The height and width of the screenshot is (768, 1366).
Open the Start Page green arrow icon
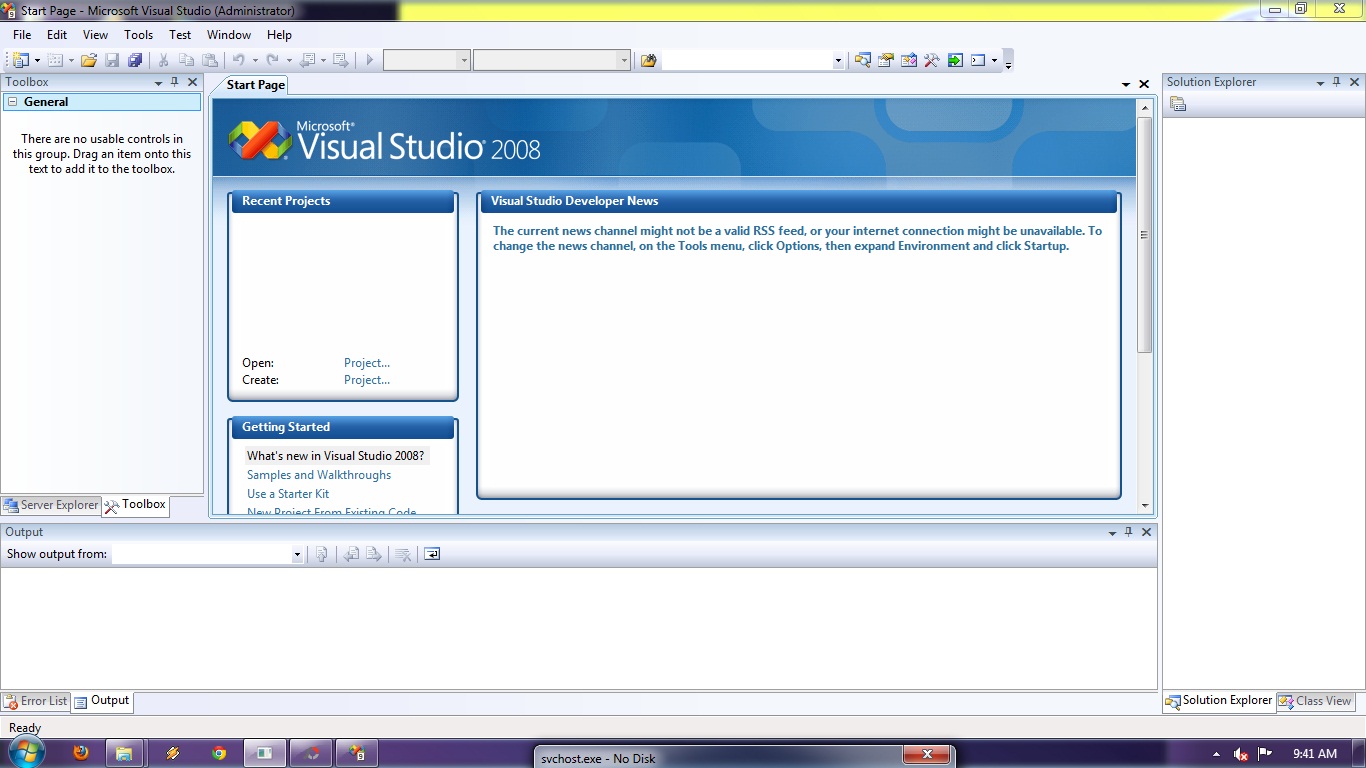(955, 60)
